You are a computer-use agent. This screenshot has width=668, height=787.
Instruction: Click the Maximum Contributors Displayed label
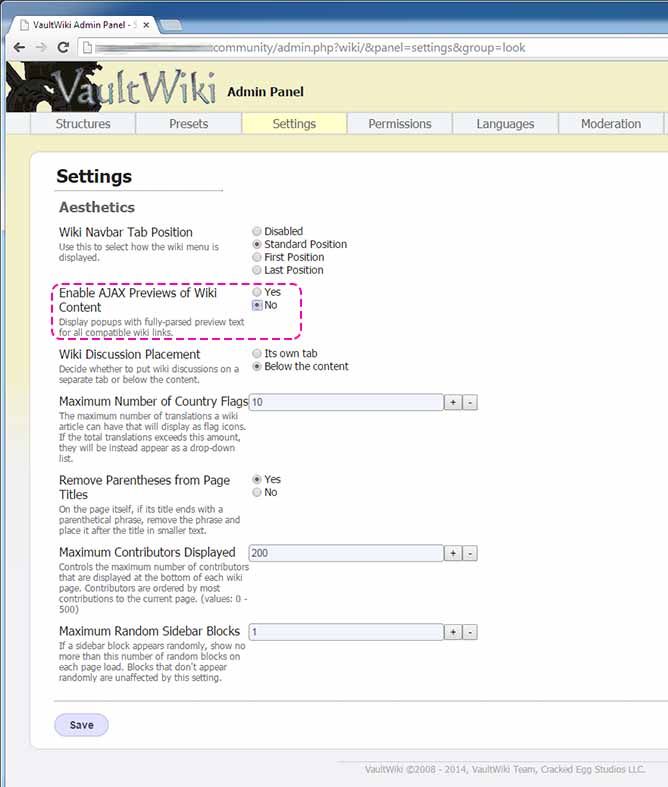(x=147, y=552)
